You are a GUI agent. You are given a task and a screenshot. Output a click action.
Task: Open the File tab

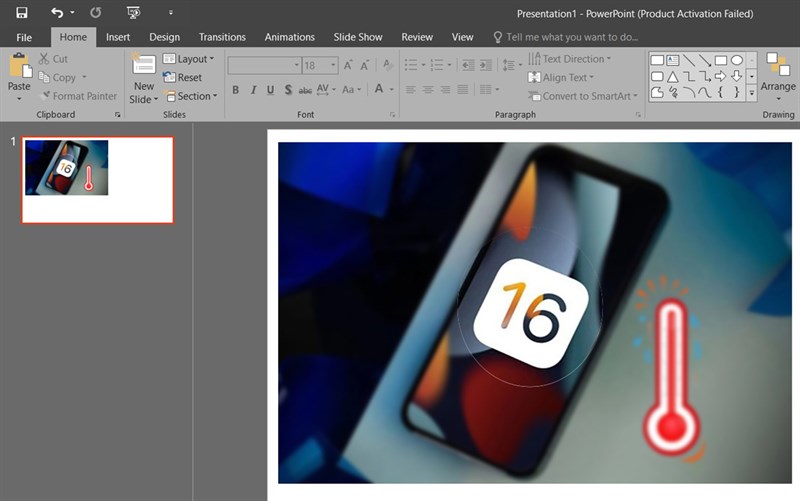(23, 37)
